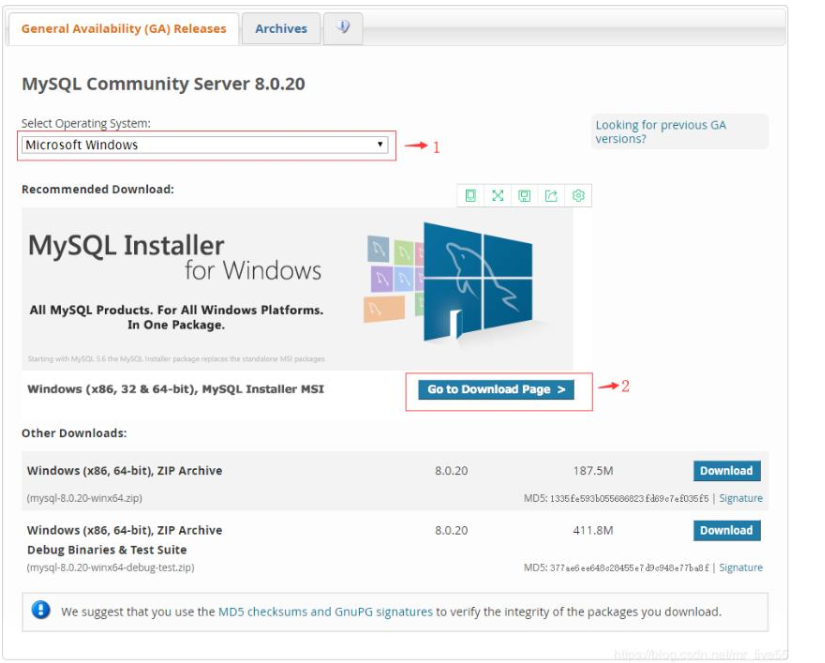Click the mobile device icon in the floating toolbar
The width and height of the screenshot is (825, 663).
point(470,196)
